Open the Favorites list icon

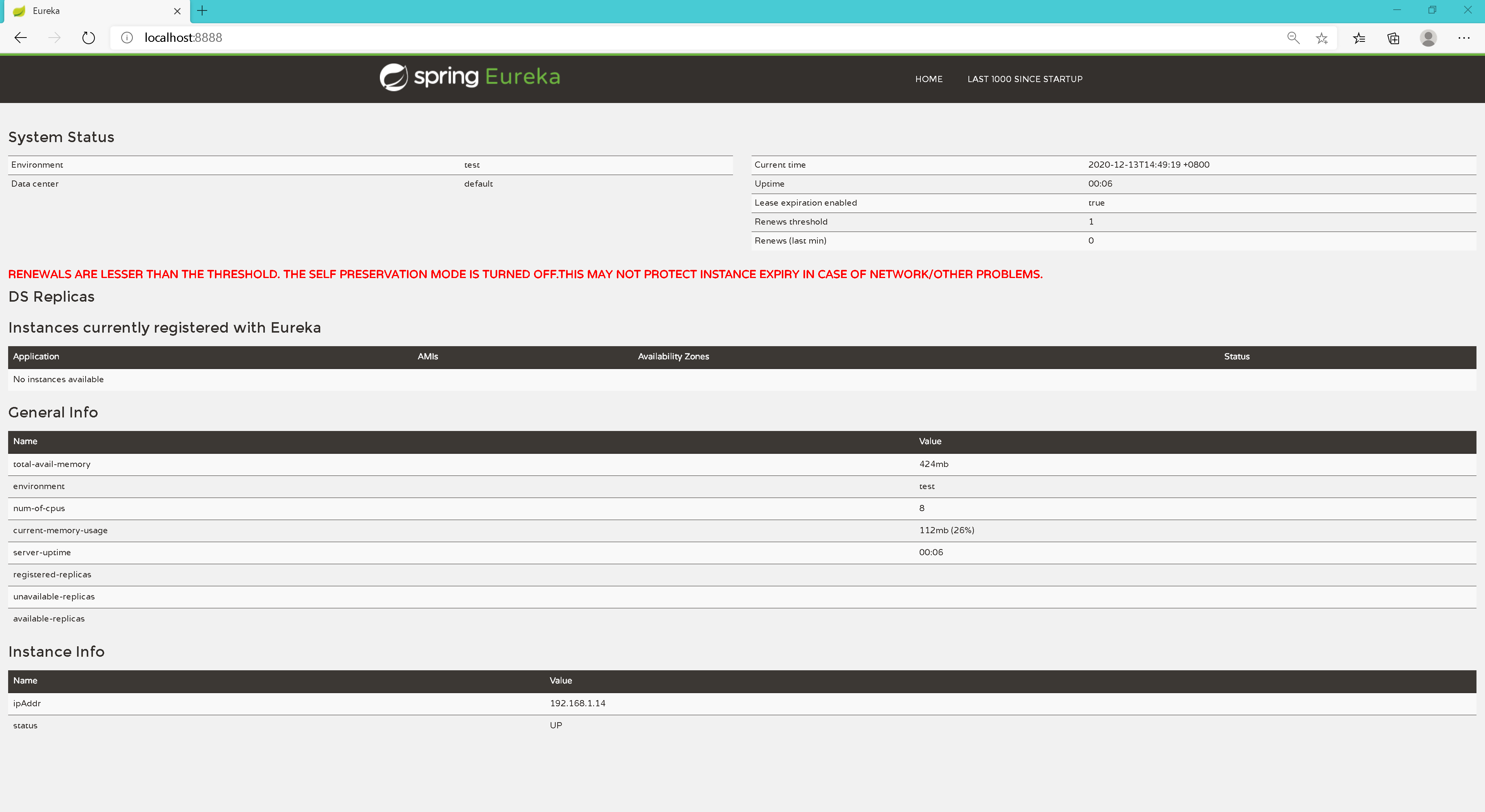click(x=1359, y=38)
